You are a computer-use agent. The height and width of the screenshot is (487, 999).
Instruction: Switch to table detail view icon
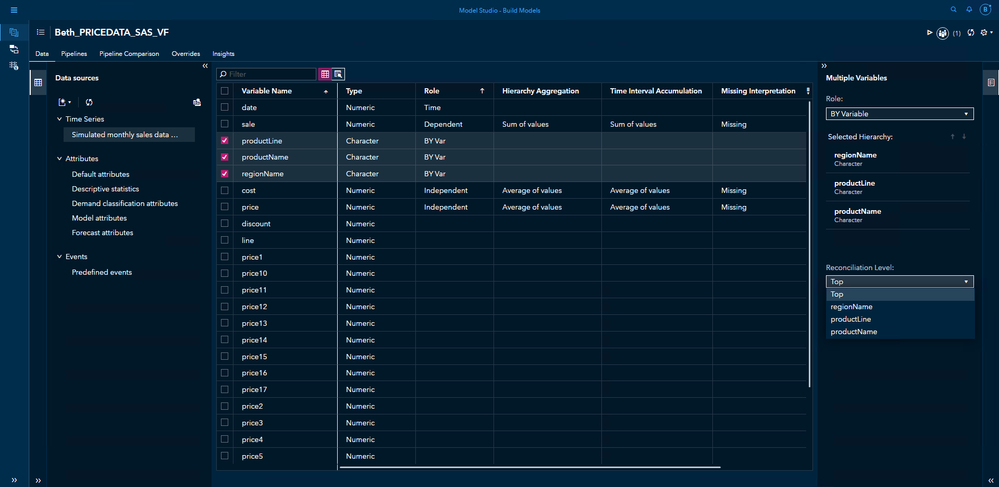pos(338,74)
